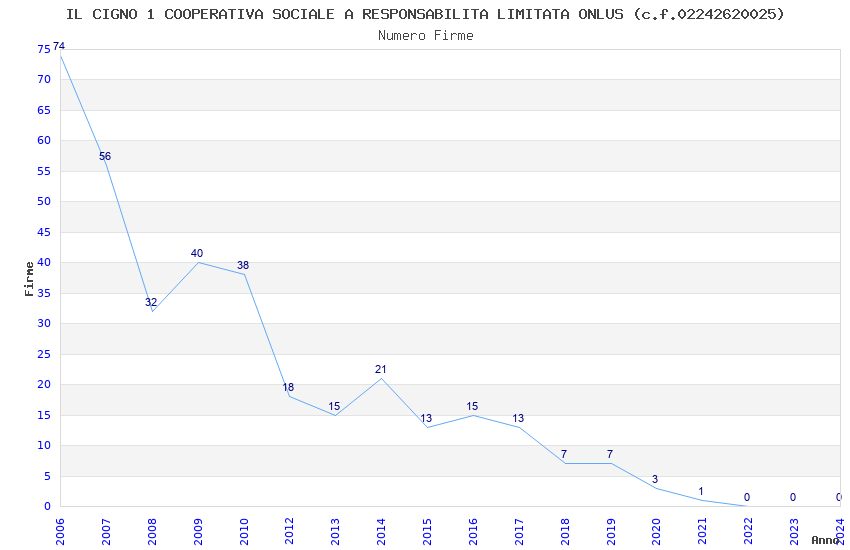The width and height of the screenshot is (850, 550).
Task: Click x-axis year 2012
Action: 289,531
